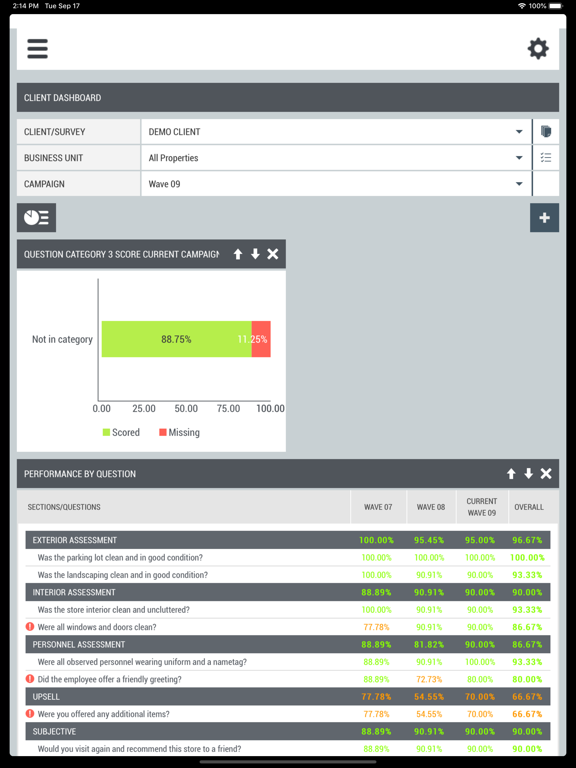Click the 'Not in category' axis label
Screen dimensions: 576x768
tap(62, 339)
